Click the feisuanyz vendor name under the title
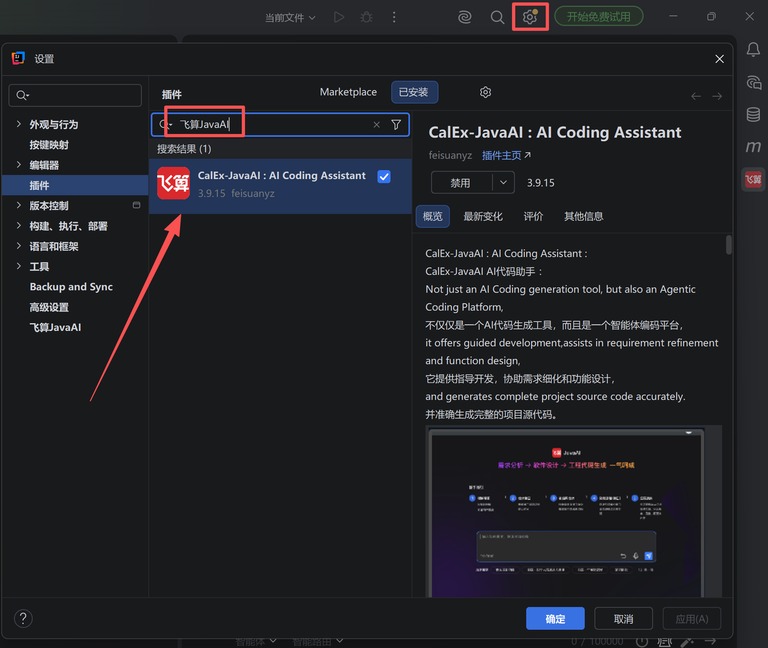This screenshot has height=648, width=768. coord(450,155)
